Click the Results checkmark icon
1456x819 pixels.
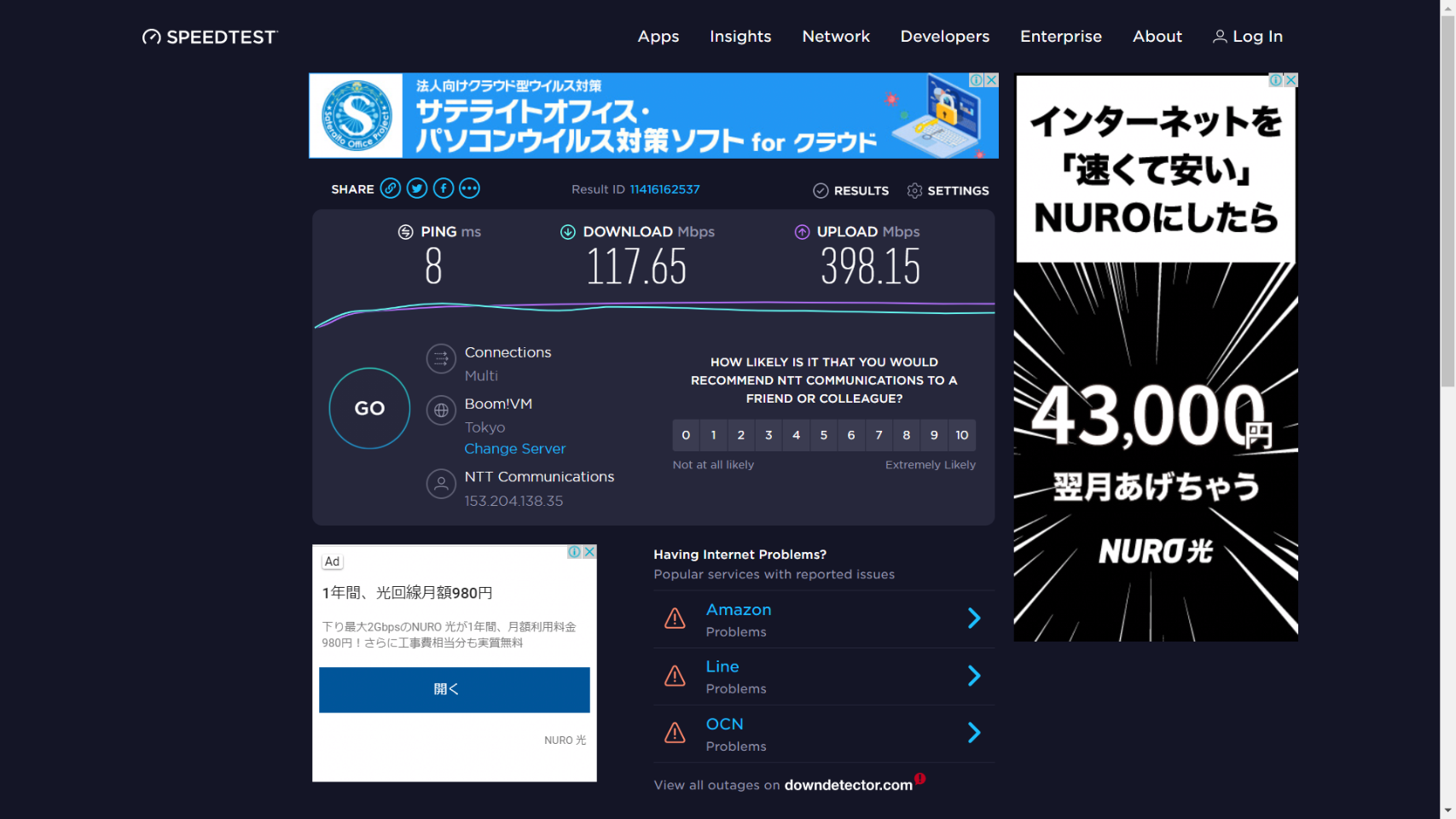[821, 190]
